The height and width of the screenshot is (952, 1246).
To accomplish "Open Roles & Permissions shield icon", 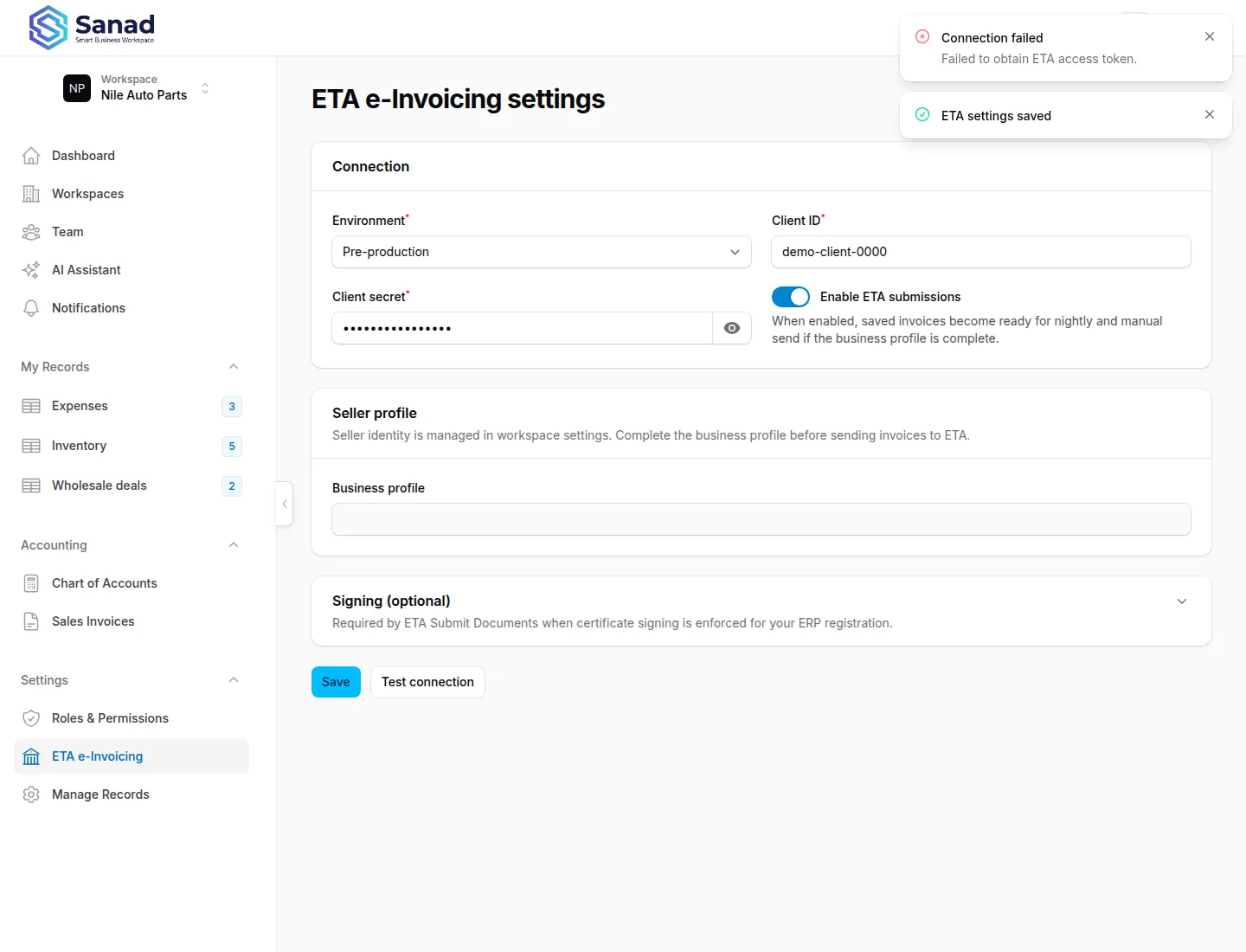I will (x=31, y=718).
